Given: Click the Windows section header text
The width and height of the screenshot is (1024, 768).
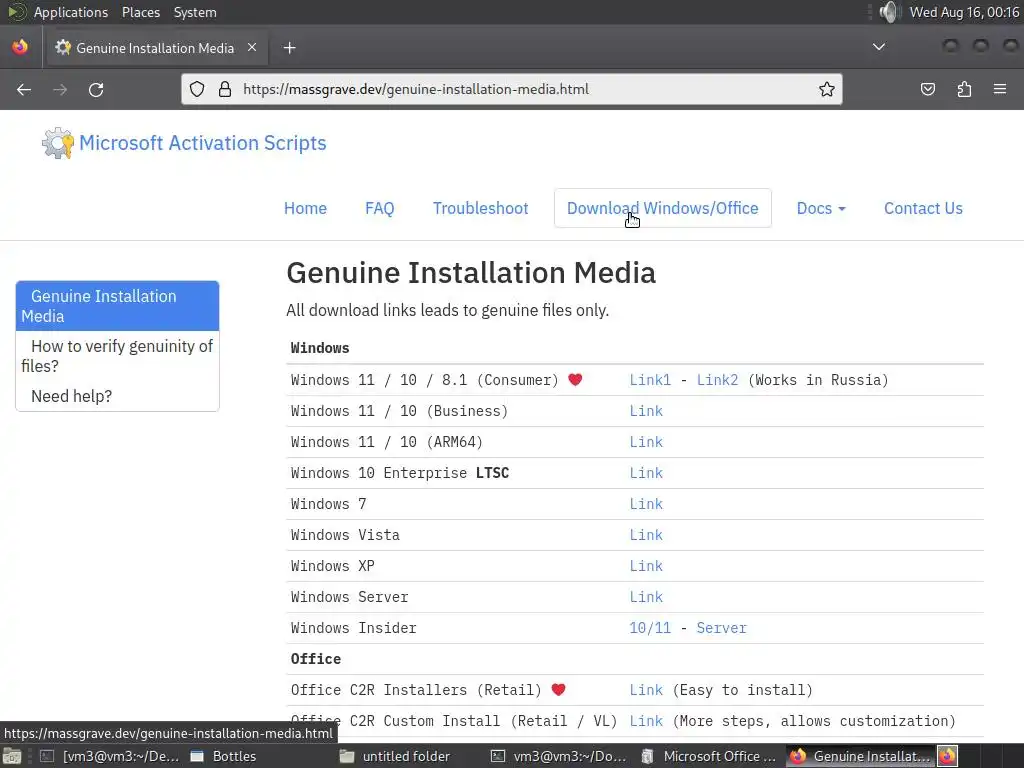Looking at the screenshot, I should [x=320, y=348].
